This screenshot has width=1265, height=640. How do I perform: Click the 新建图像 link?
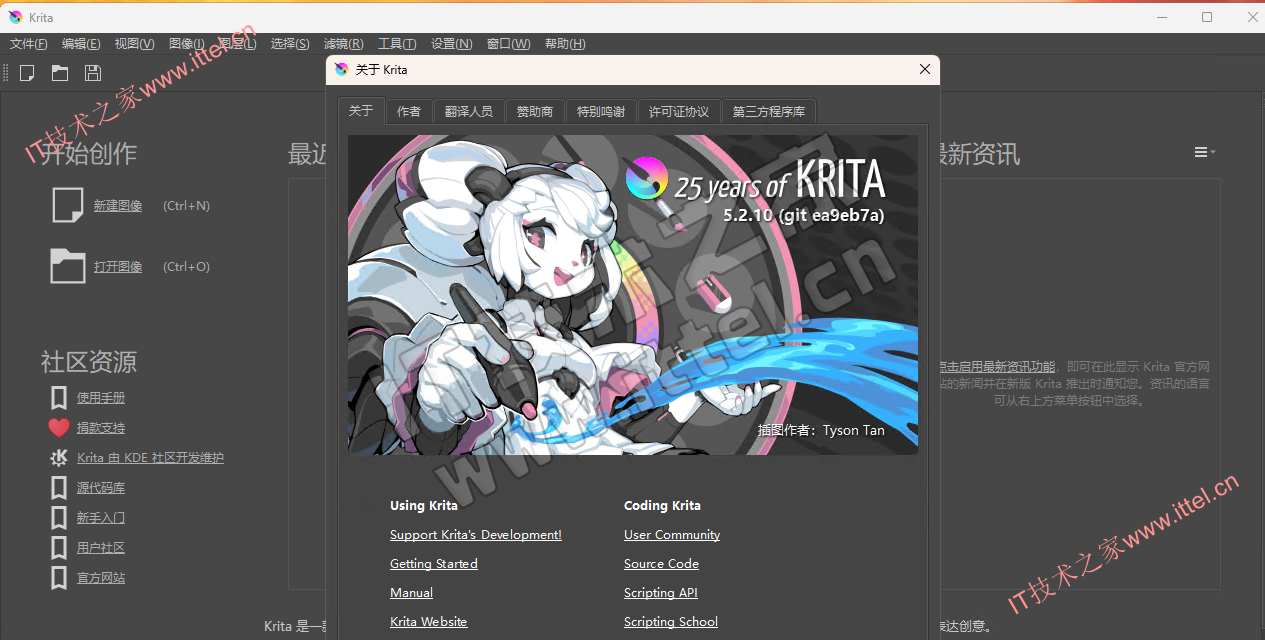[x=118, y=206]
